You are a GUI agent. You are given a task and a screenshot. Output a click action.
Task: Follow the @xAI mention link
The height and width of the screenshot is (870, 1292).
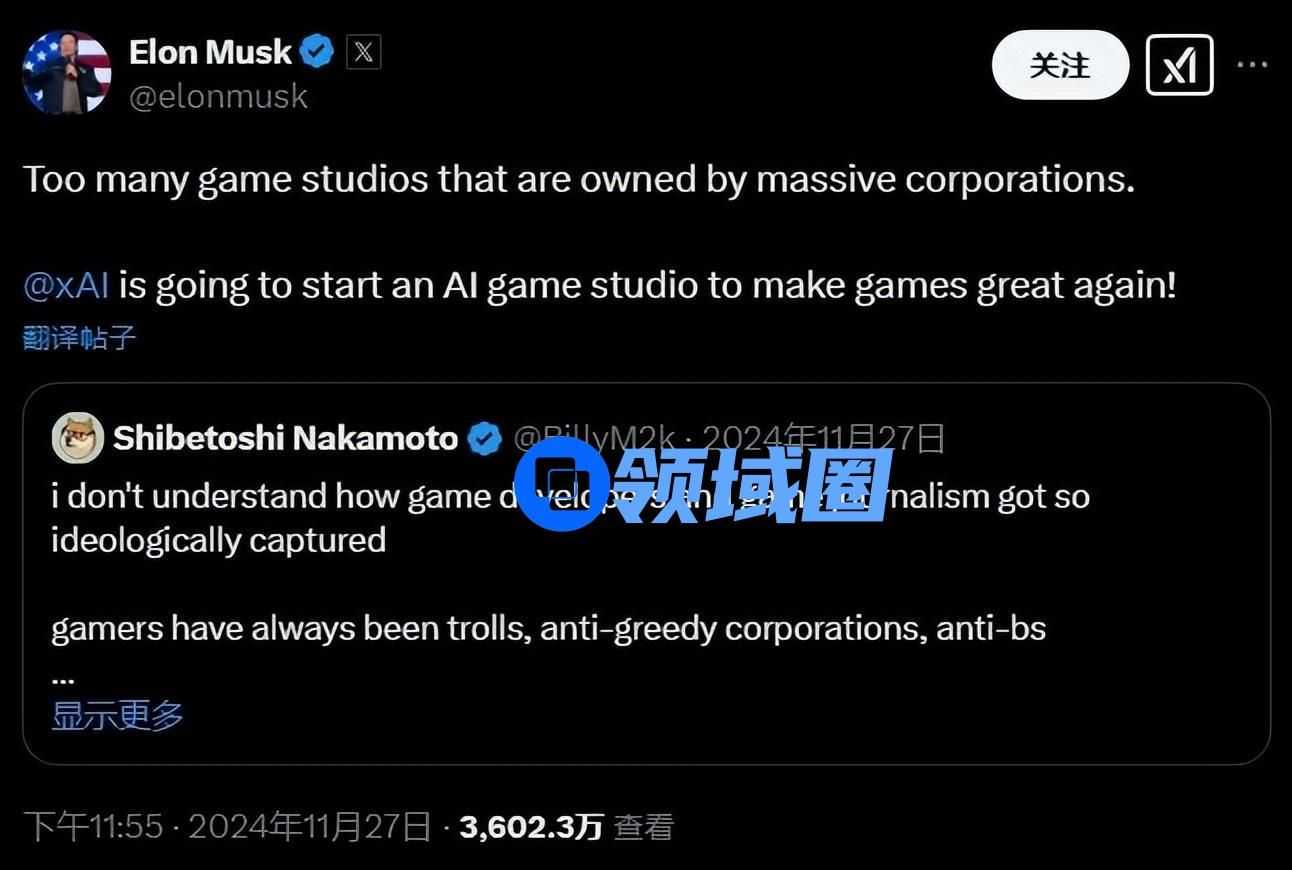[x=65, y=286]
